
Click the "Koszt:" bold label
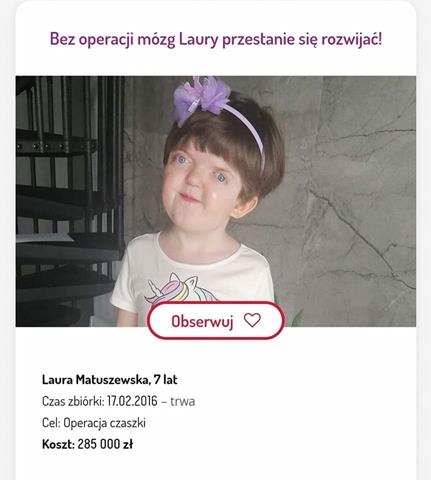click(58, 444)
